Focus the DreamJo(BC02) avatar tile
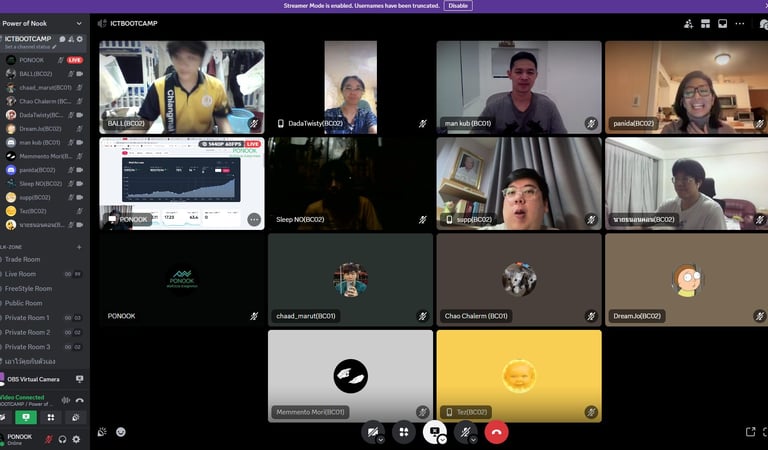Viewport: 768px width, 450px height. tap(687, 280)
